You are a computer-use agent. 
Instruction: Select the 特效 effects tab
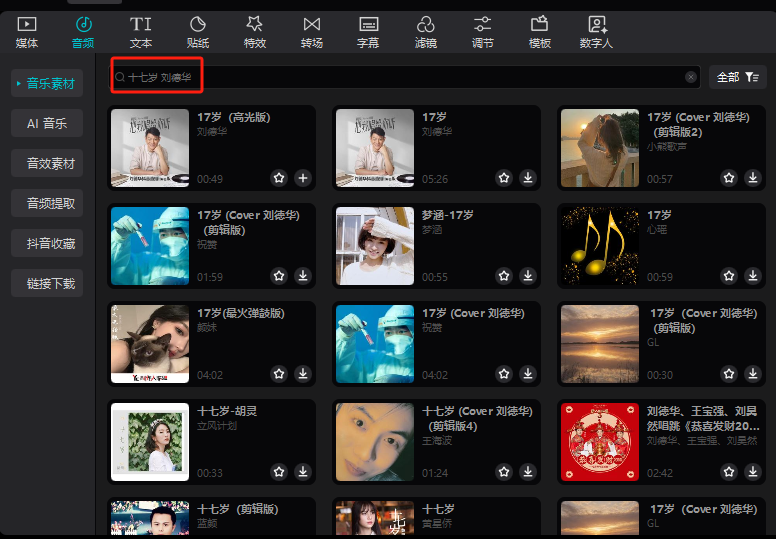(255, 32)
